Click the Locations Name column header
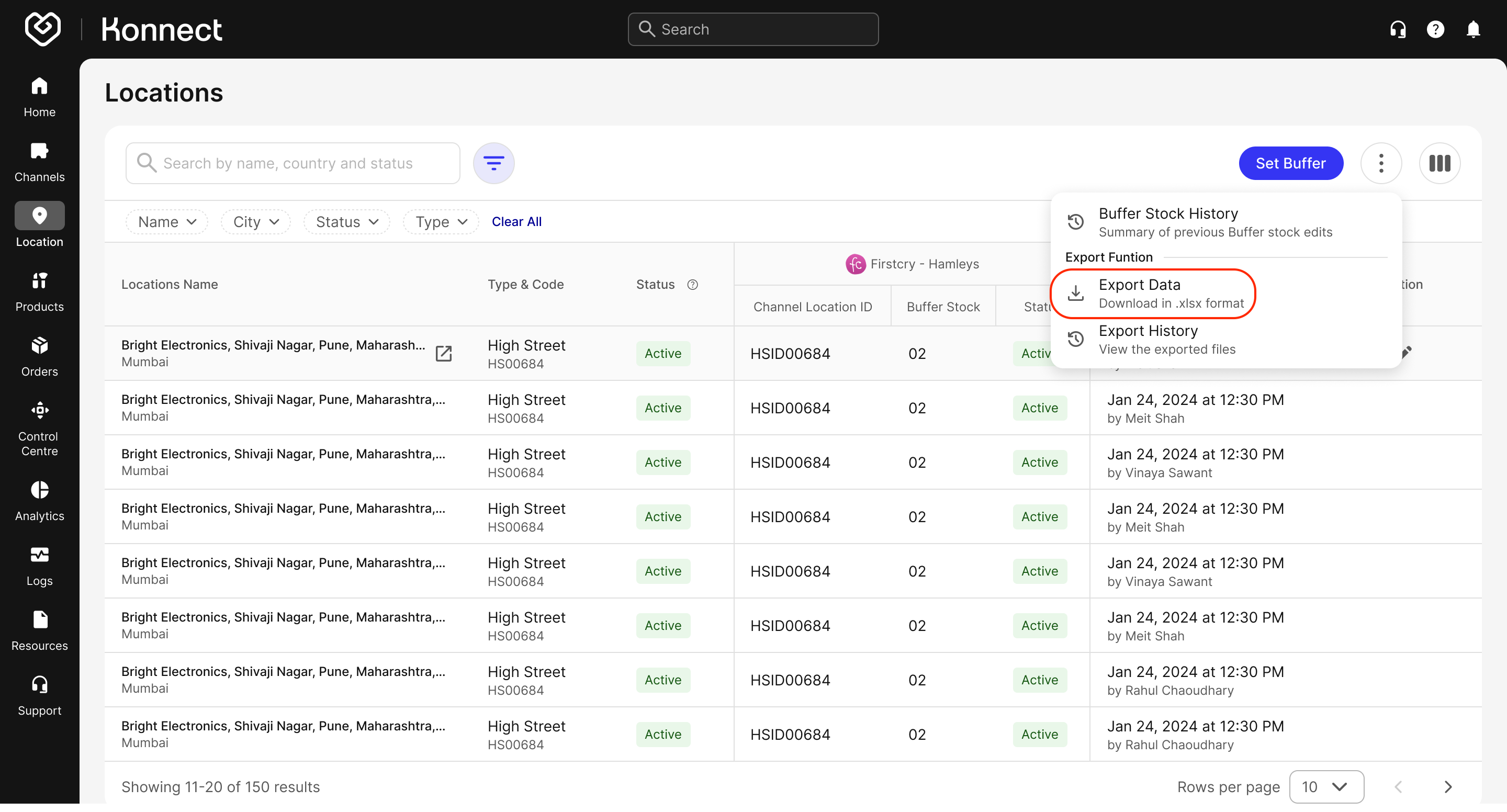Screen dimensions: 1507x812 [x=170, y=285]
